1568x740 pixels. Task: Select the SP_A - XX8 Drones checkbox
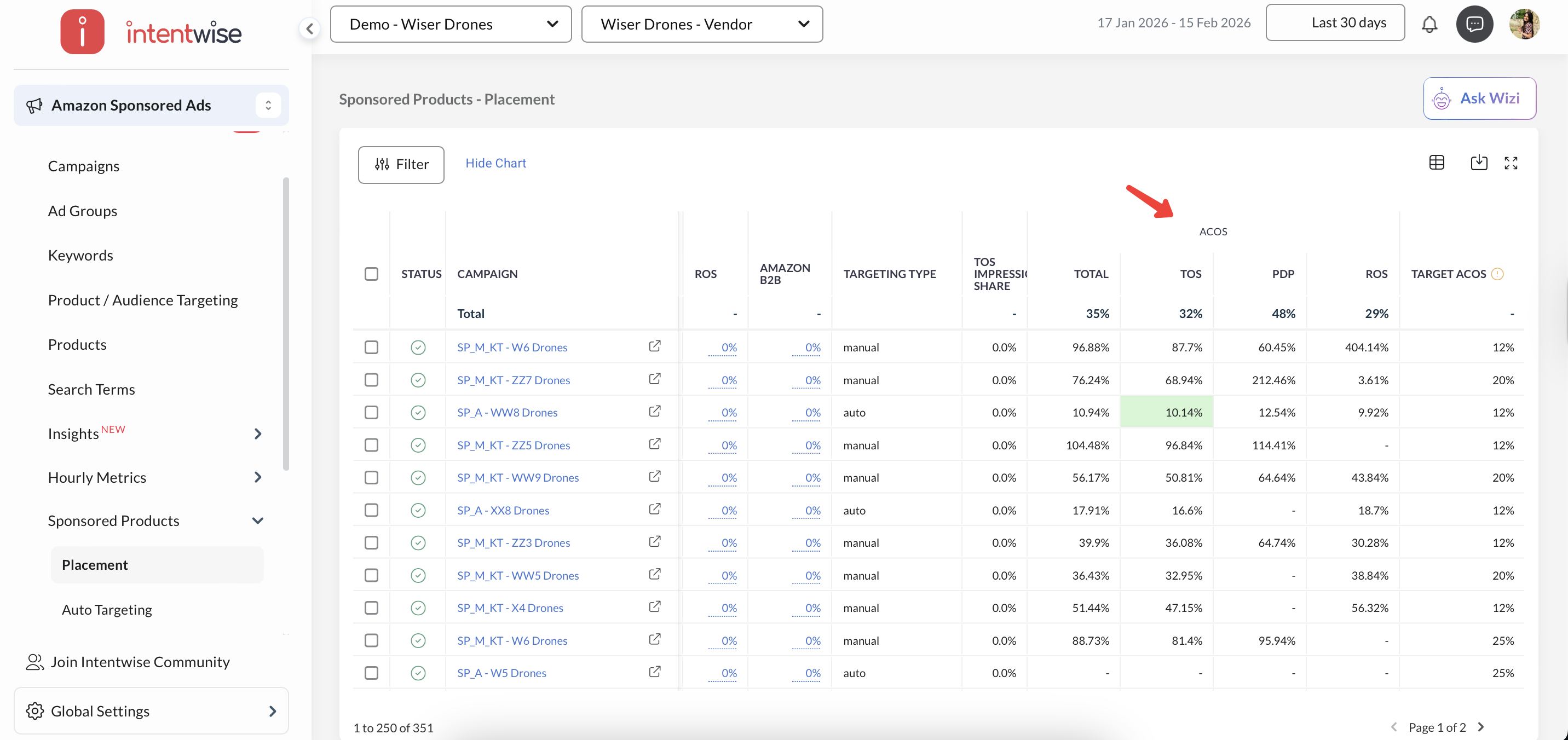(x=371, y=510)
